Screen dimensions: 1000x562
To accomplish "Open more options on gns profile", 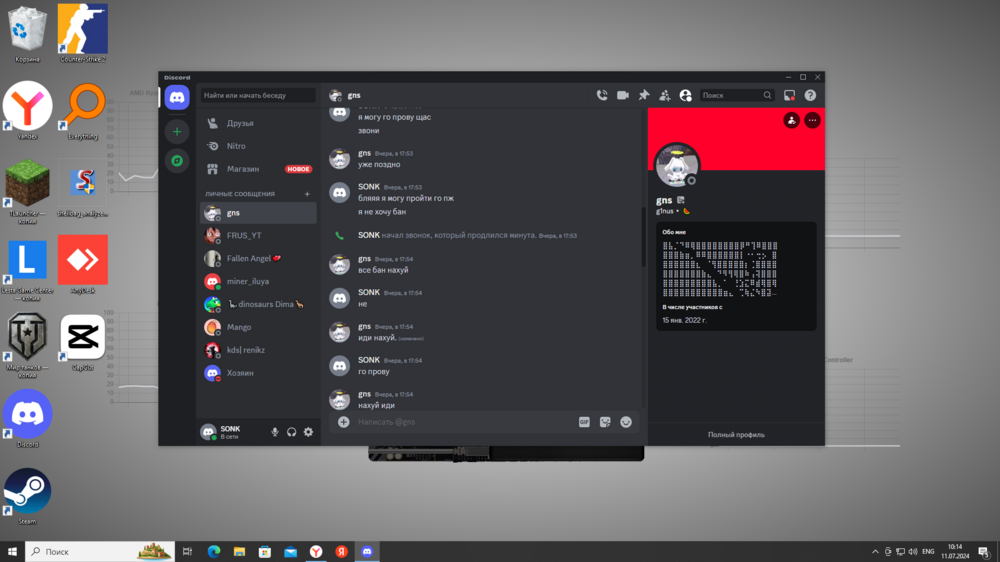I will (812, 120).
